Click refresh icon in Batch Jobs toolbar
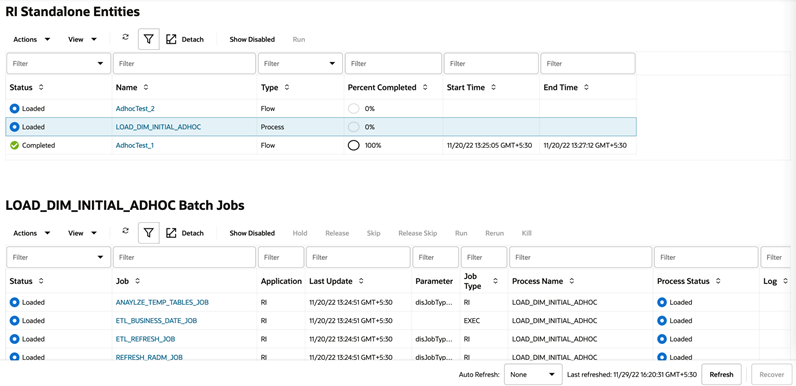The height and width of the screenshot is (386, 796). (126, 231)
